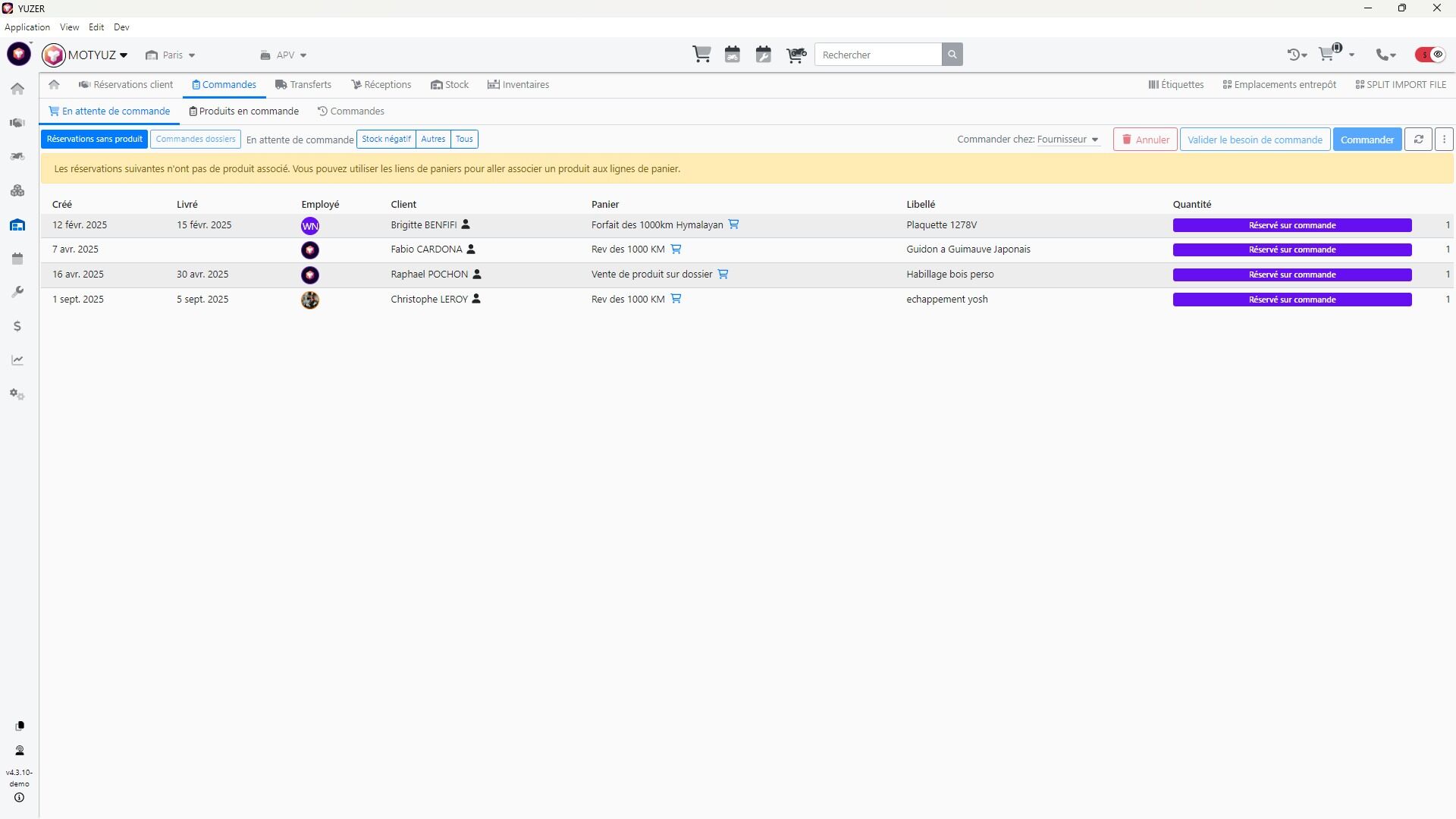Open the Fournisseur supplier dropdown
The width and height of the screenshot is (1456, 819).
(x=1068, y=140)
